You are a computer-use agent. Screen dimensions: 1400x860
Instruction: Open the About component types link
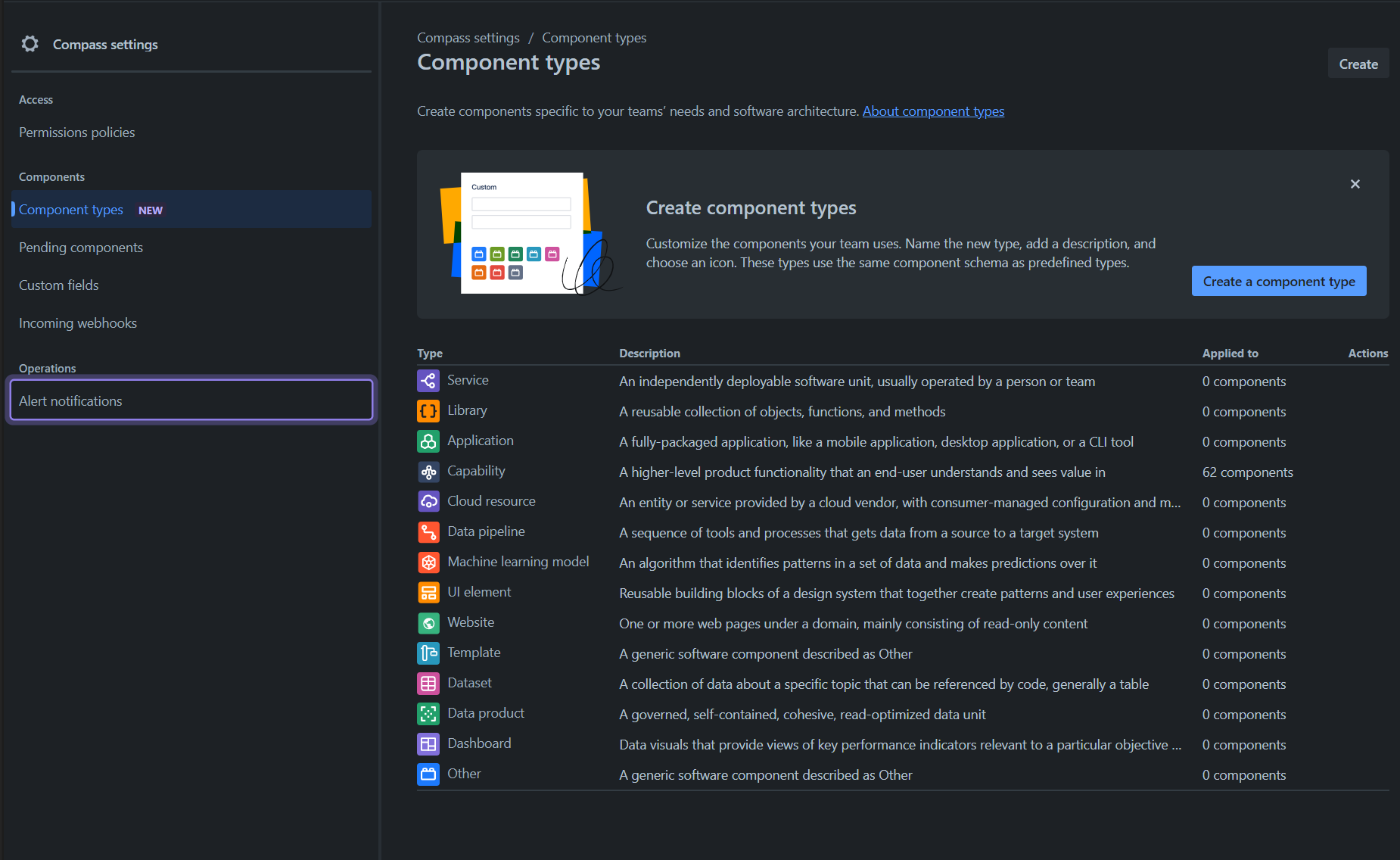point(933,111)
